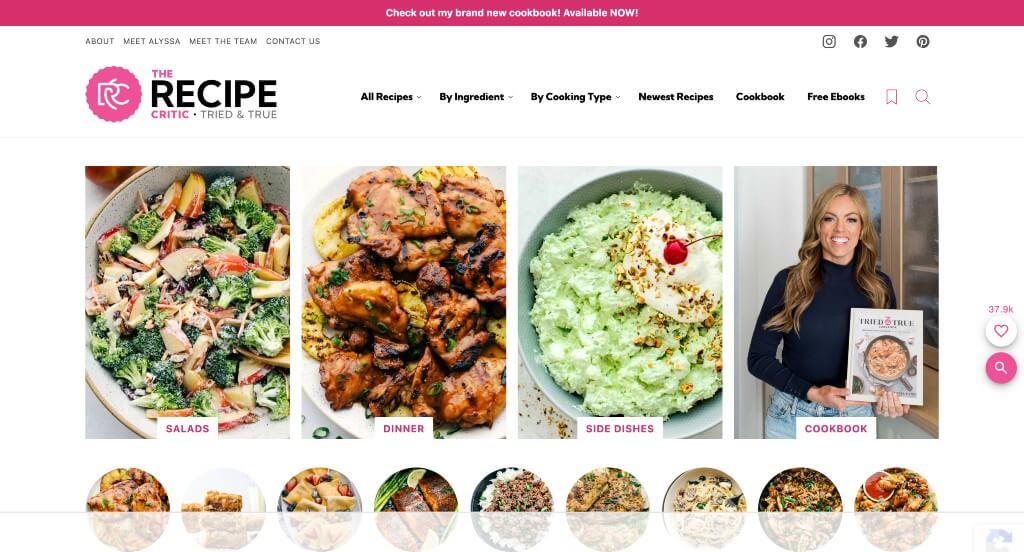1024x552 pixels.
Task: Click the Meet Alyssa link
Action: click(152, 41)
